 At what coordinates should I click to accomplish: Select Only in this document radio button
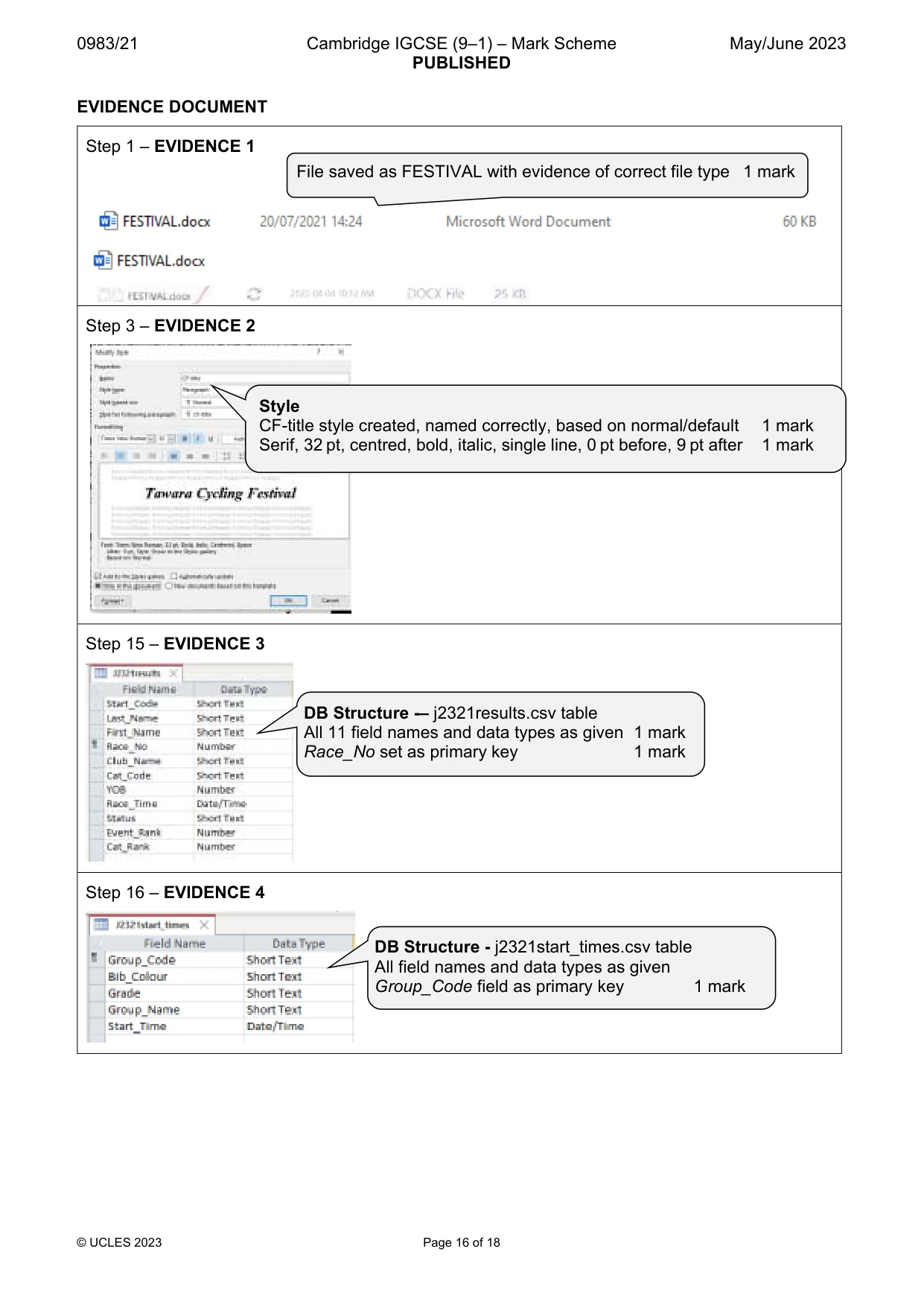[98, 585]
